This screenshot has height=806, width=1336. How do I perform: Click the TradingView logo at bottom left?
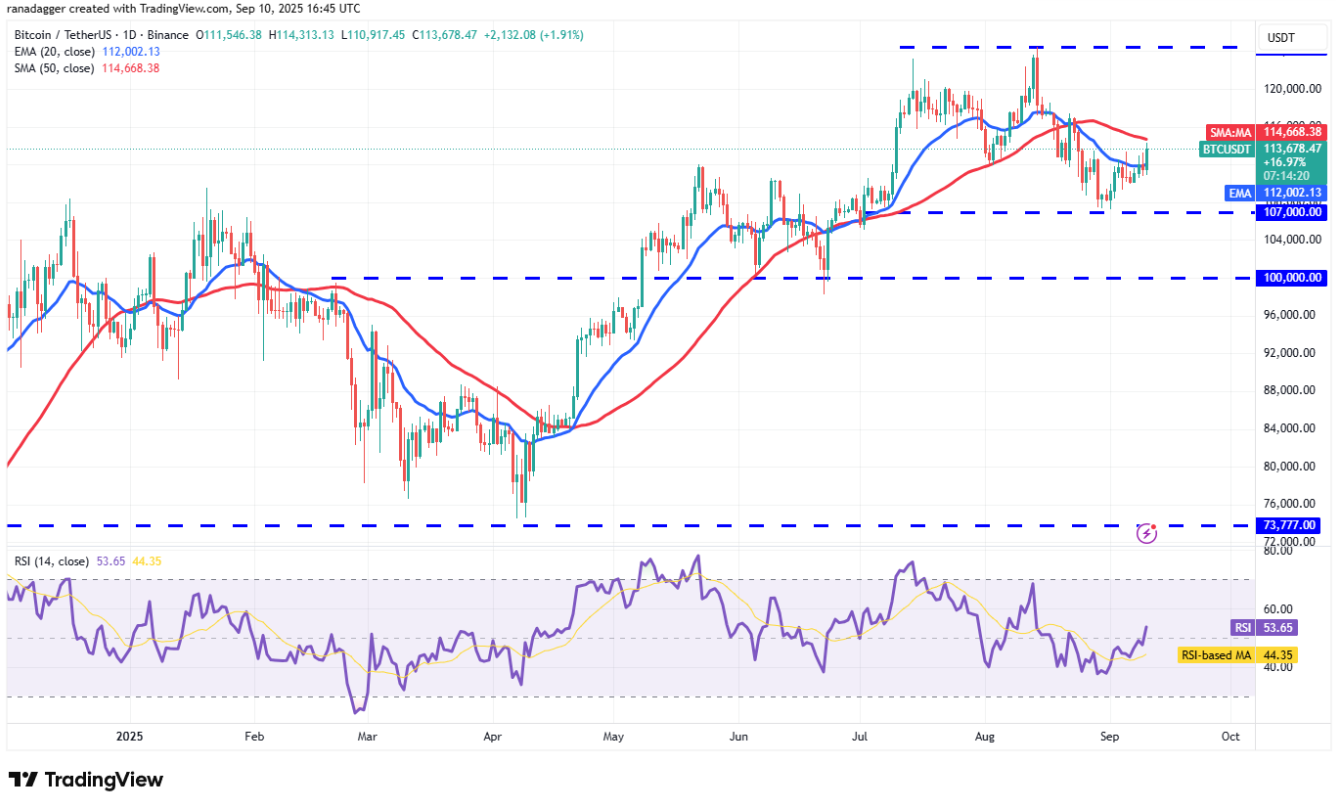(85, 780)
